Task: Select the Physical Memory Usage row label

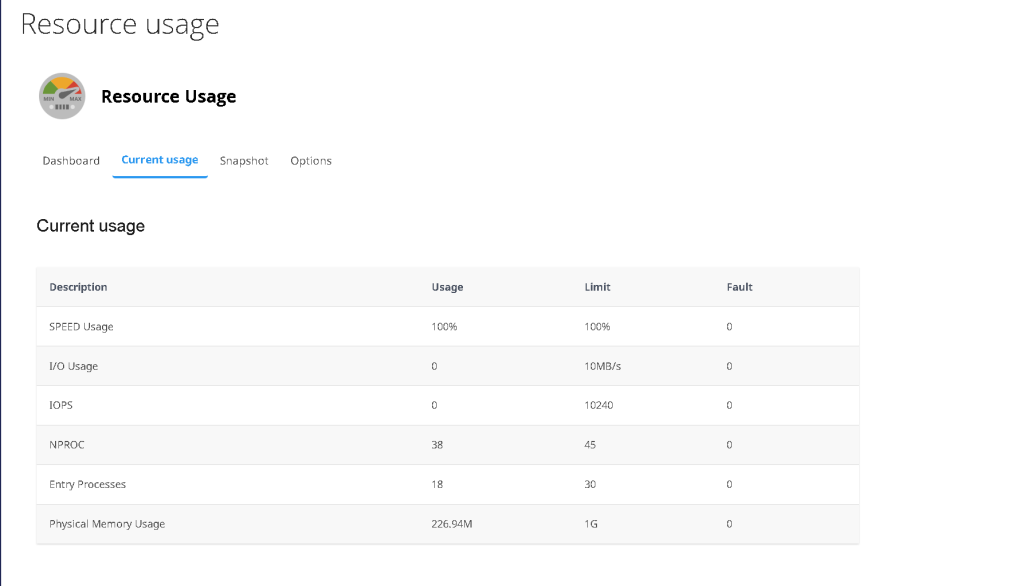Action: 107,524
